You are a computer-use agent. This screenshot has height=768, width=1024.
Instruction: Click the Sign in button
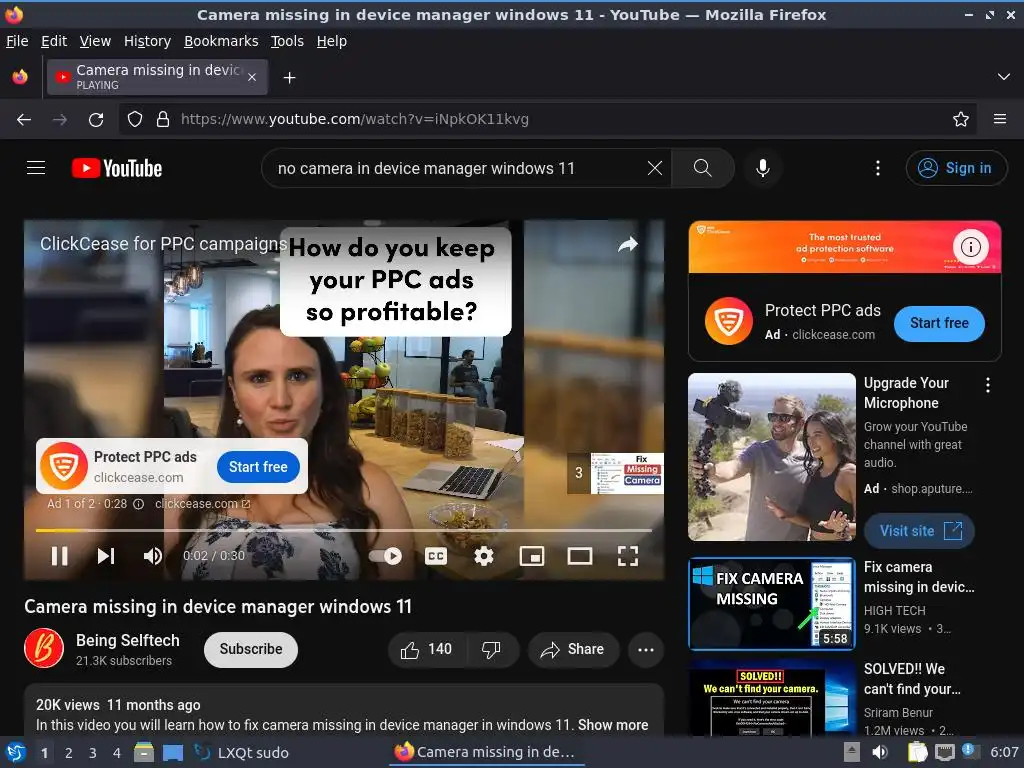point(956,168)
